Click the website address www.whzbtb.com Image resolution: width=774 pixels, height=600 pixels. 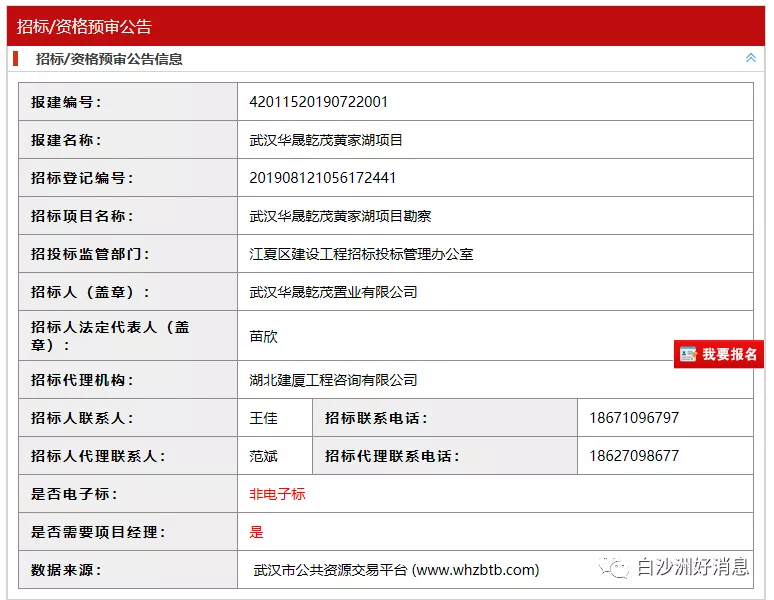[476, 570]
